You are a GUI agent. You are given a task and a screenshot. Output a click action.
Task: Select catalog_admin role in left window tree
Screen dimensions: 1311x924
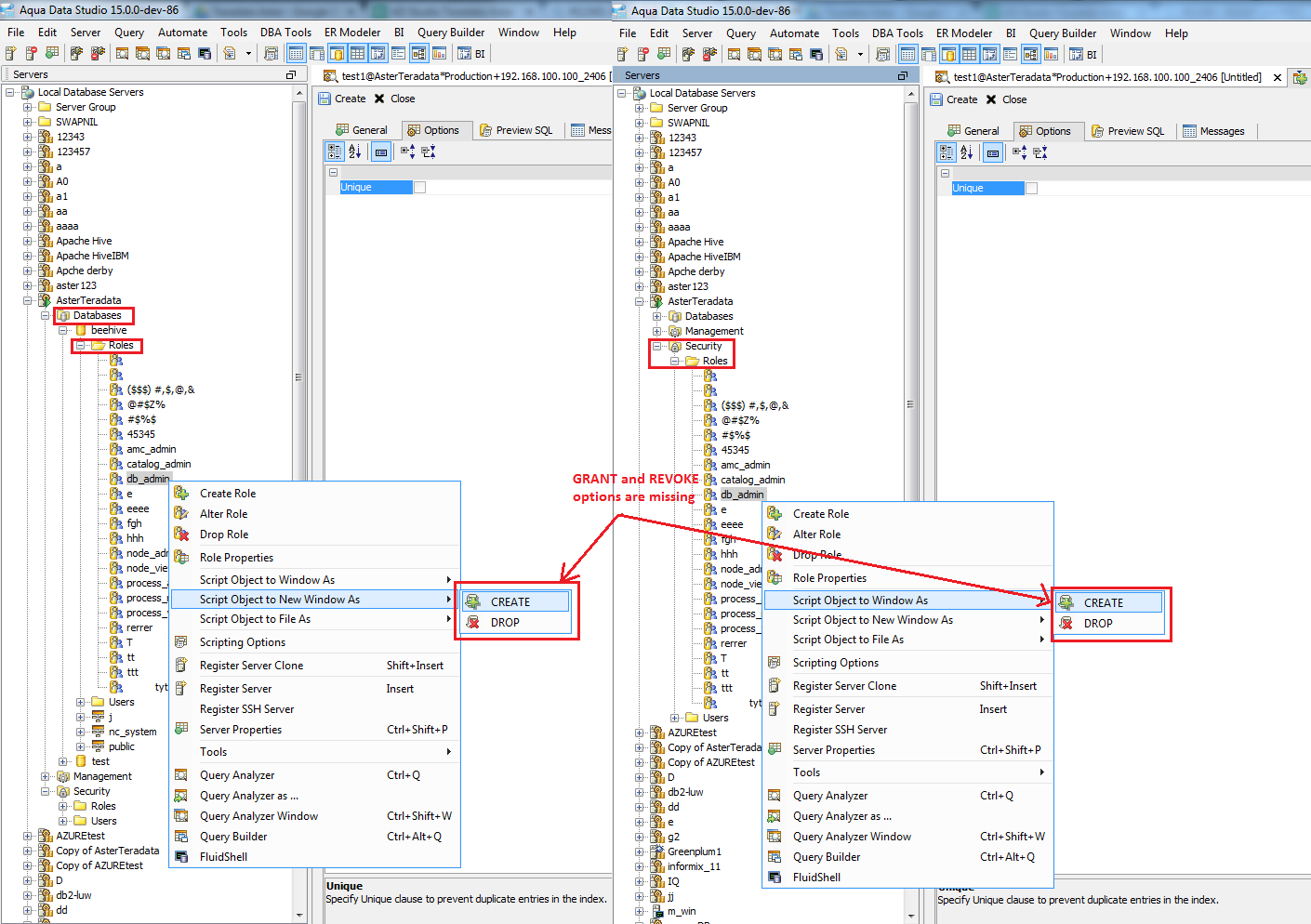(159, 464)
